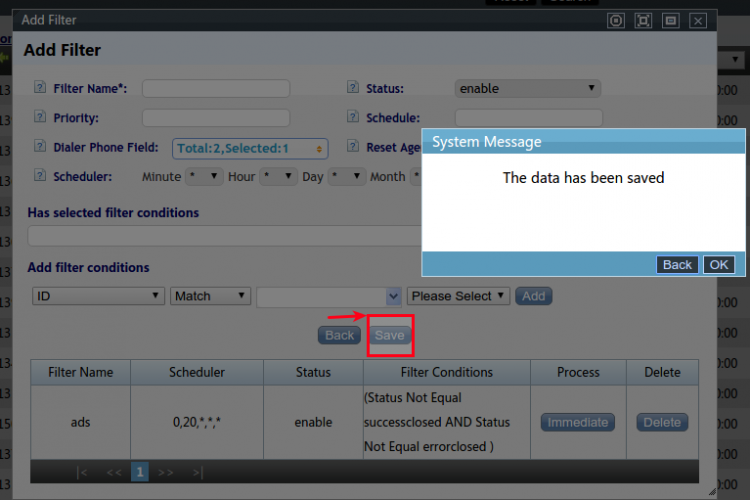Image resolution: width=750 pixels, height=500 pixels.
Task: Click the Filter Name text field
Action: (215, 89)
